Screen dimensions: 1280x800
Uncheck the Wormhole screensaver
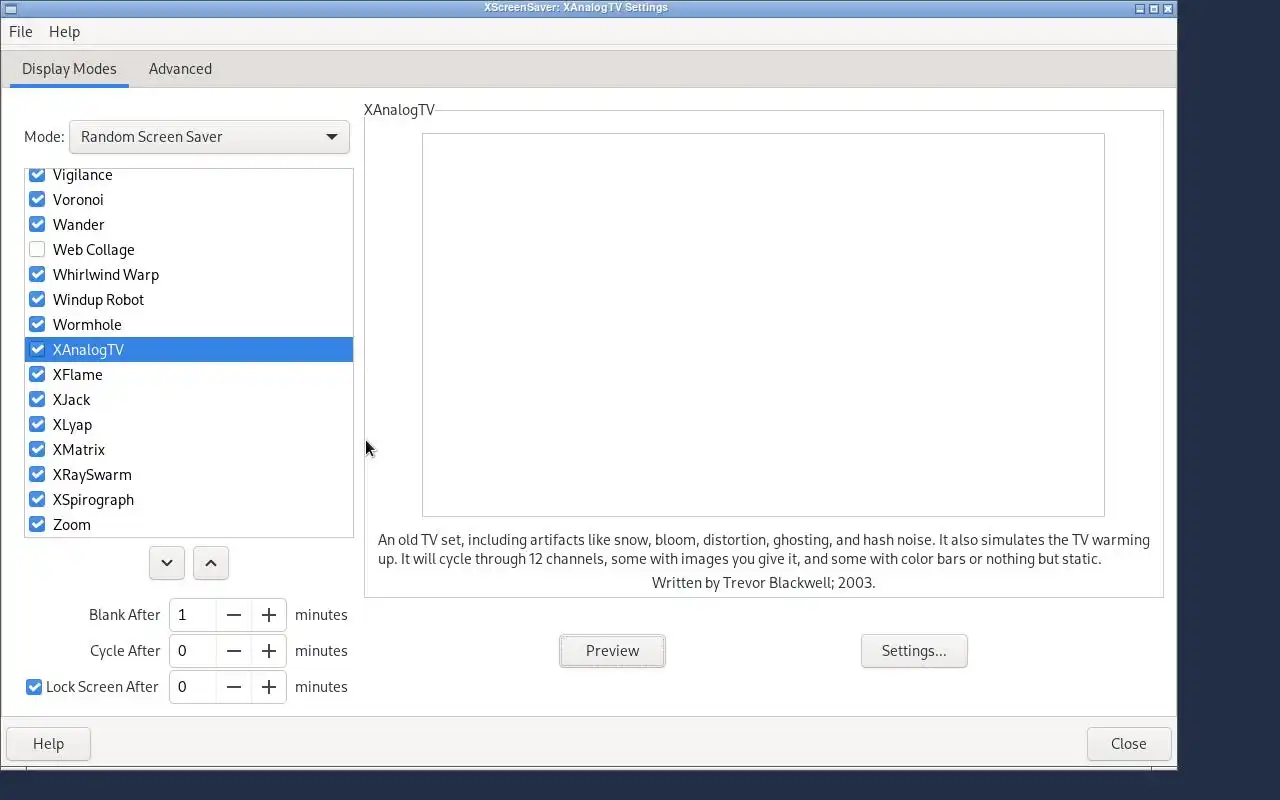[37, 325]
